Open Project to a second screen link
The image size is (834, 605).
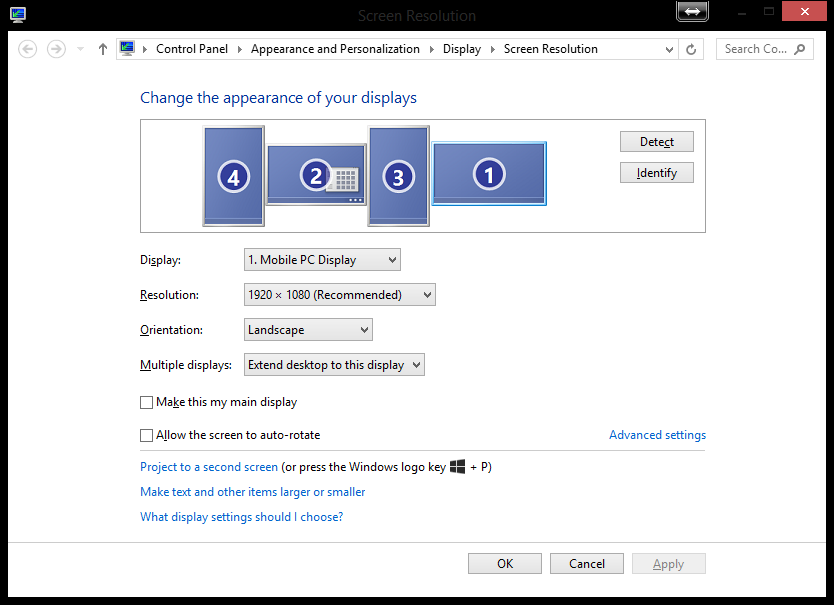[x=209, y=467]
